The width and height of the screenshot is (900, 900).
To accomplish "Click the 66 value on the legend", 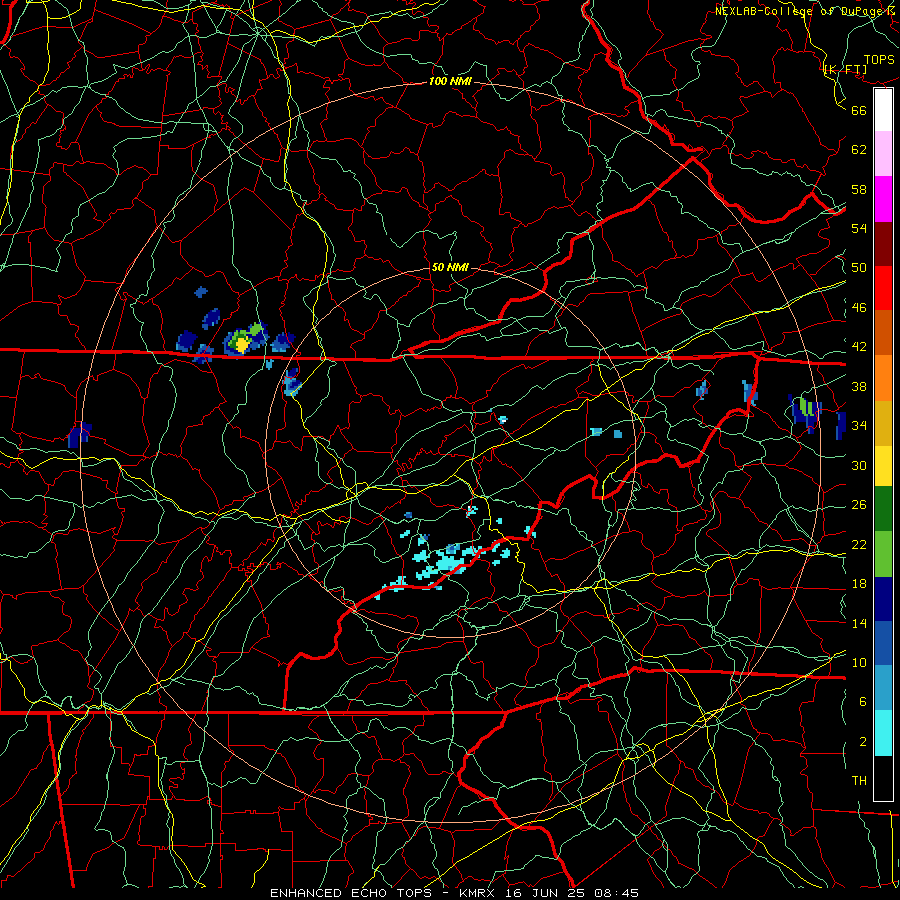I will (859, 110).
